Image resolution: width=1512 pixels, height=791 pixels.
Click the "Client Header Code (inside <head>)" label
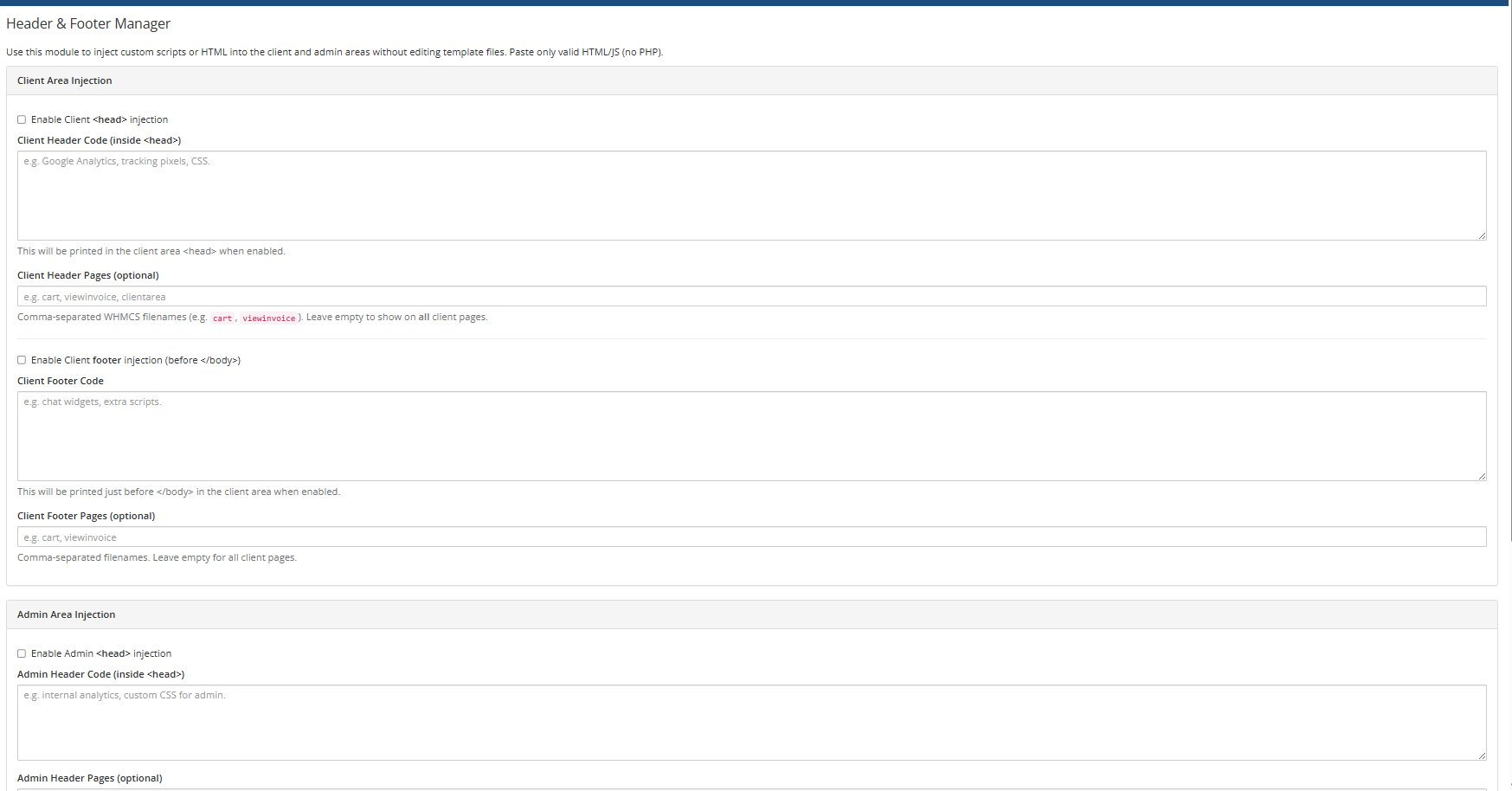coord(99,141)
